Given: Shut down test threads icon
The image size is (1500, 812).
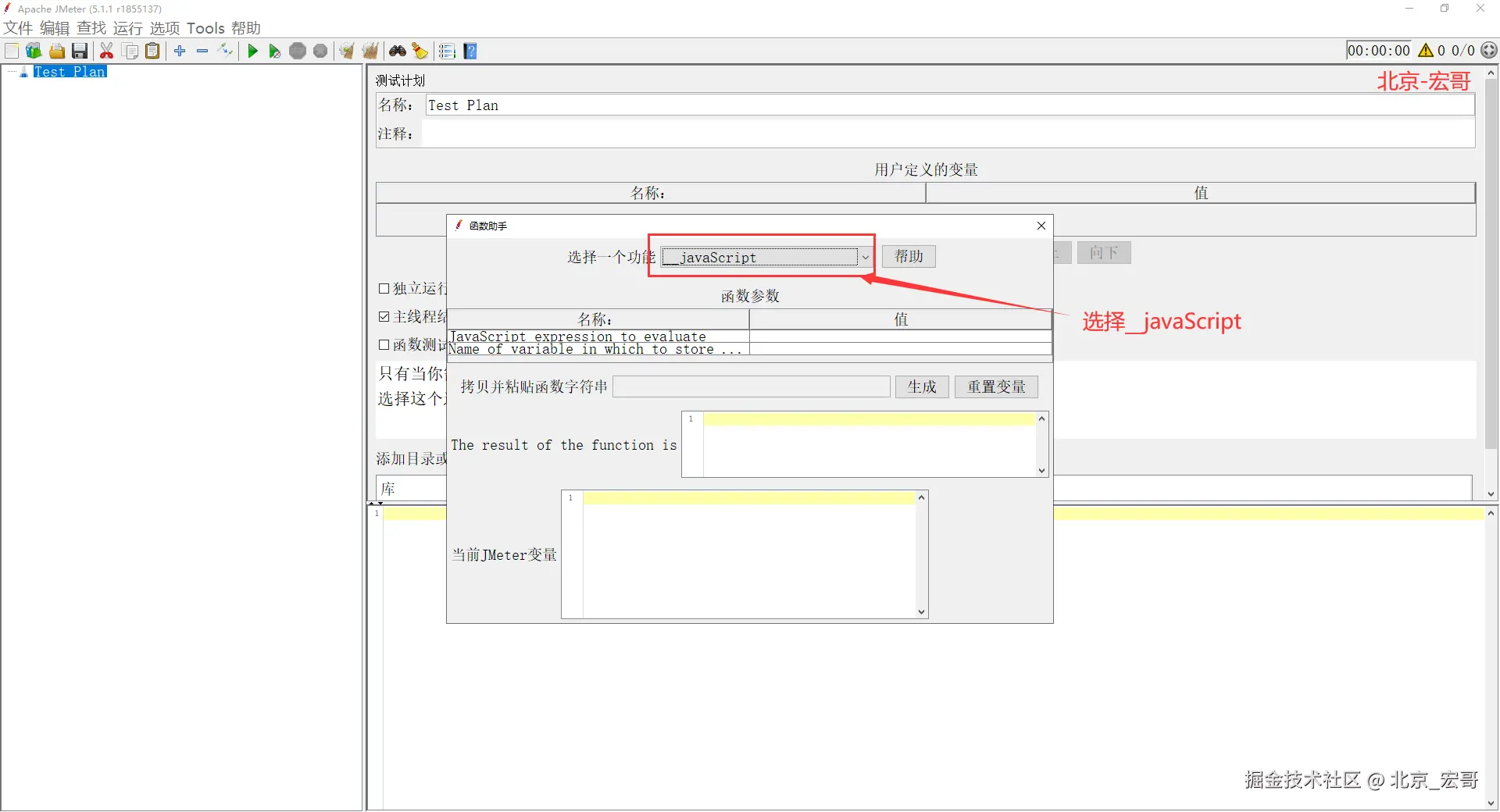Looking at the screenshot, I should pos(320,51).
